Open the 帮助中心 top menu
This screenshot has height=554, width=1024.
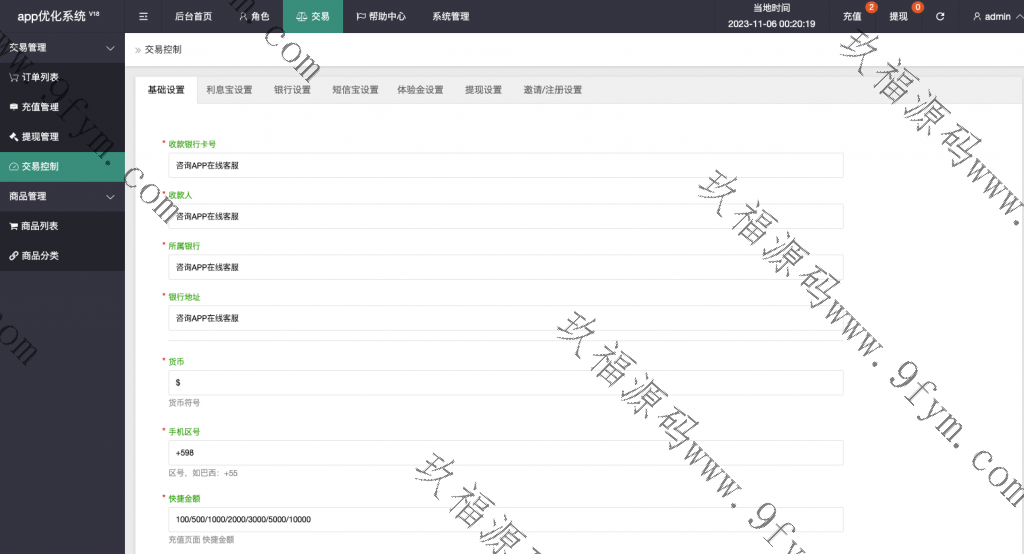381,17
